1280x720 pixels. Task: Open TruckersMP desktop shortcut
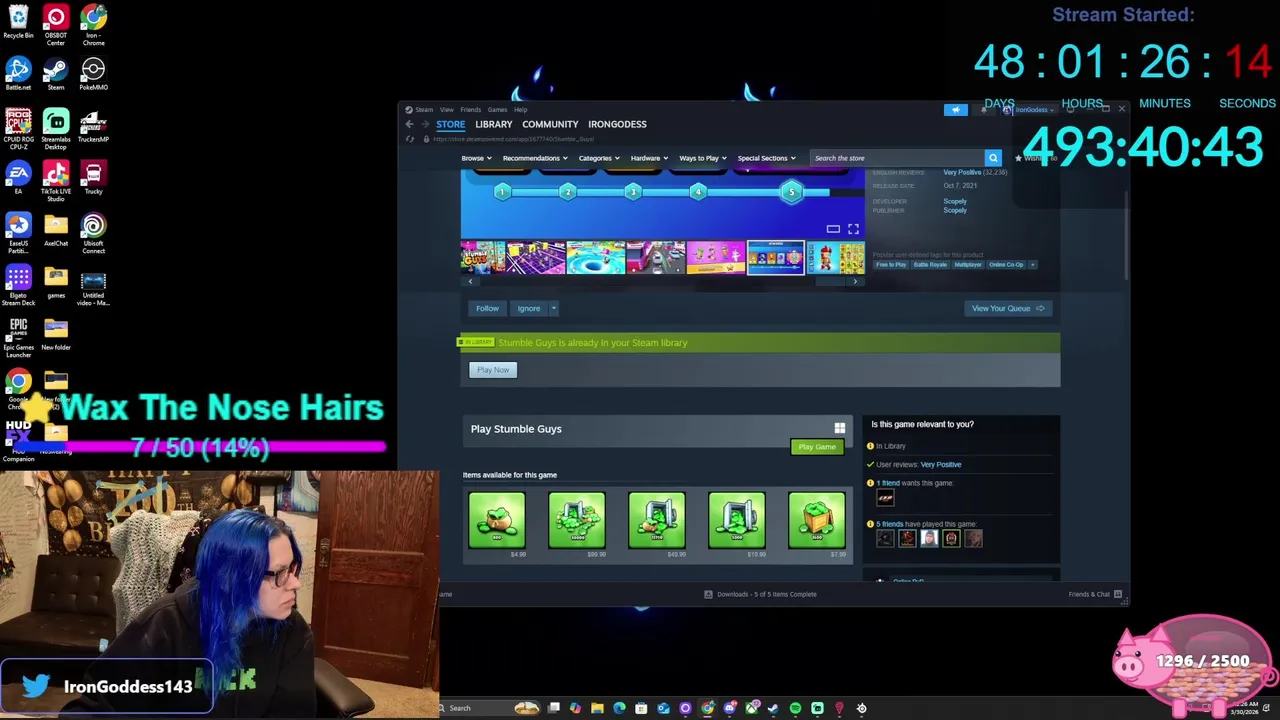coord(93,126)
